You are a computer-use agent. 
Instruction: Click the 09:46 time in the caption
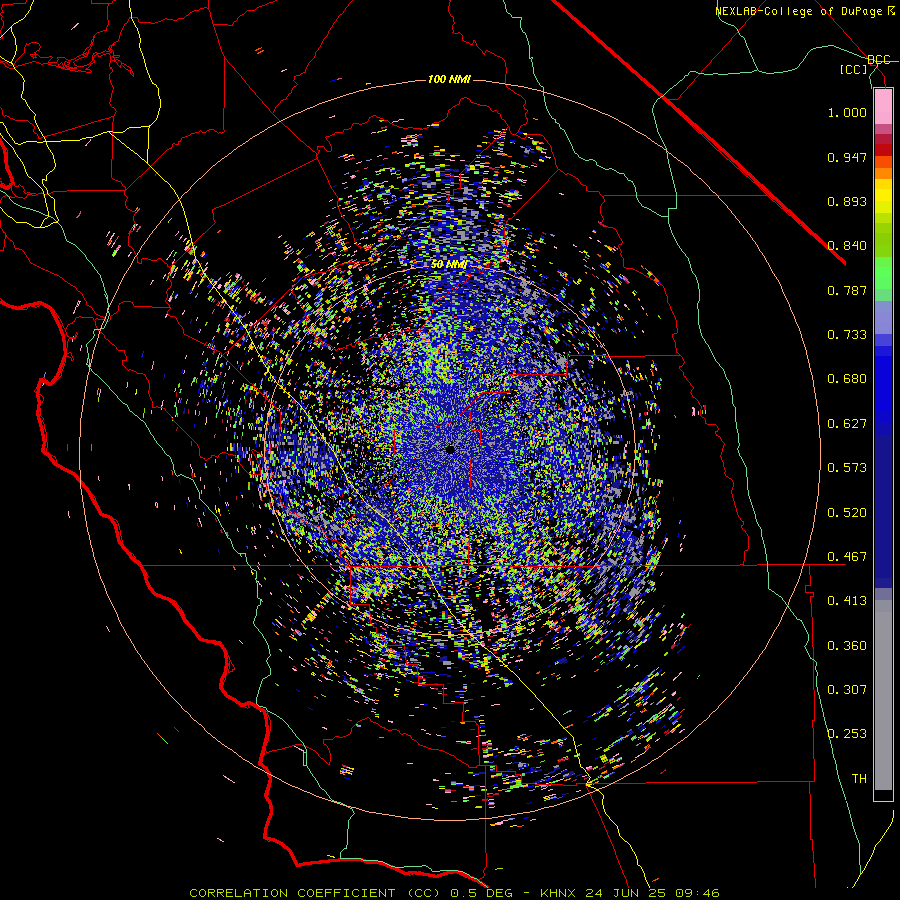tap(697, 893)
